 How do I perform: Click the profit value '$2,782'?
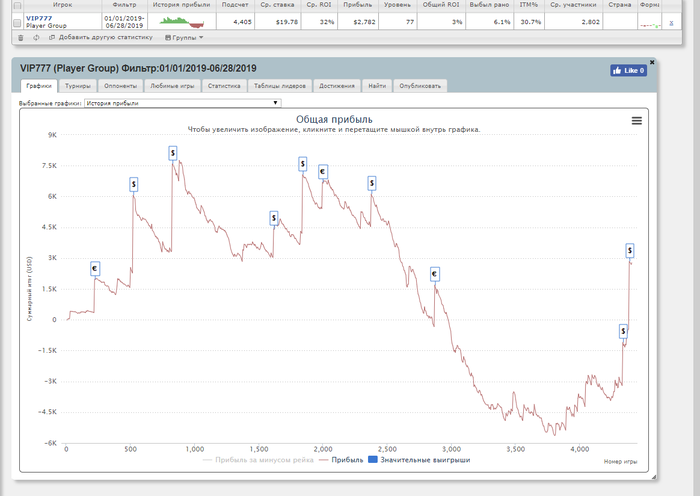pos(364,22)
